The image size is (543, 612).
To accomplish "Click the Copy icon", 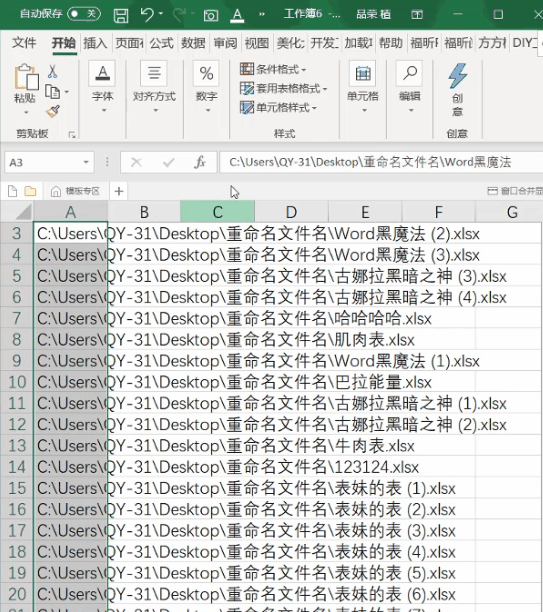I will pyautogui.click(x=52, y=92).
